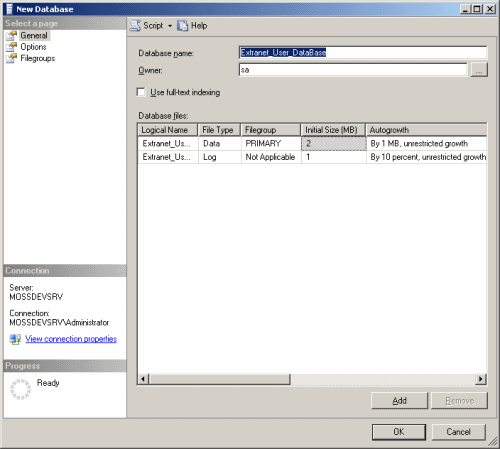Open the Options page icon

click(x=11, y=47)
